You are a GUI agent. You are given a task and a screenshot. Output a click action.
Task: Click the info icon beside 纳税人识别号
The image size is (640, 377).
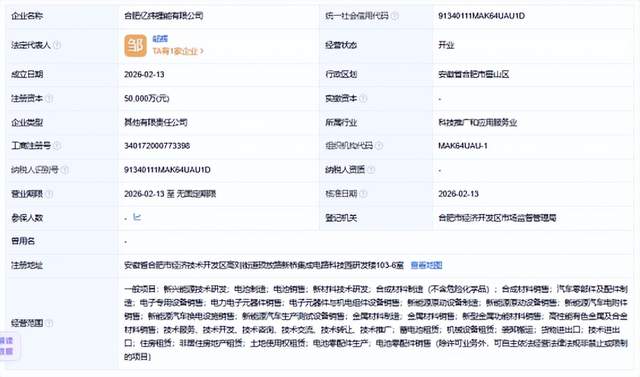64,170
